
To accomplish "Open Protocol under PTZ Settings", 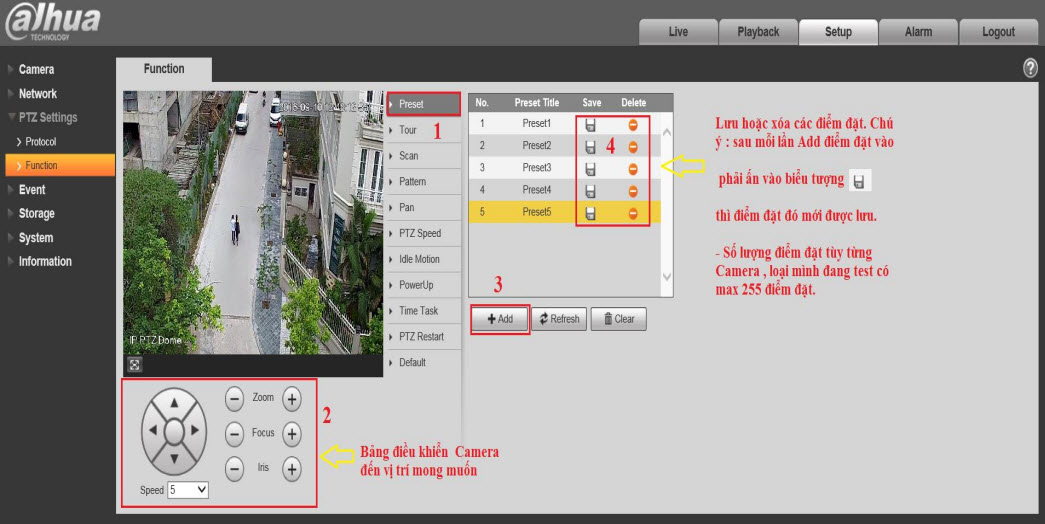I will [41, 142].
